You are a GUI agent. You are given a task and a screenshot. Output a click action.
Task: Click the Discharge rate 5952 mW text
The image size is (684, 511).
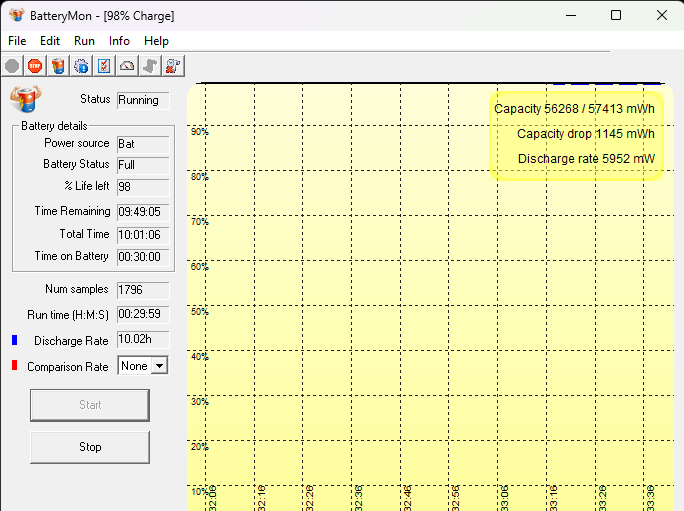pyautogui.click(x=586, y=158)
